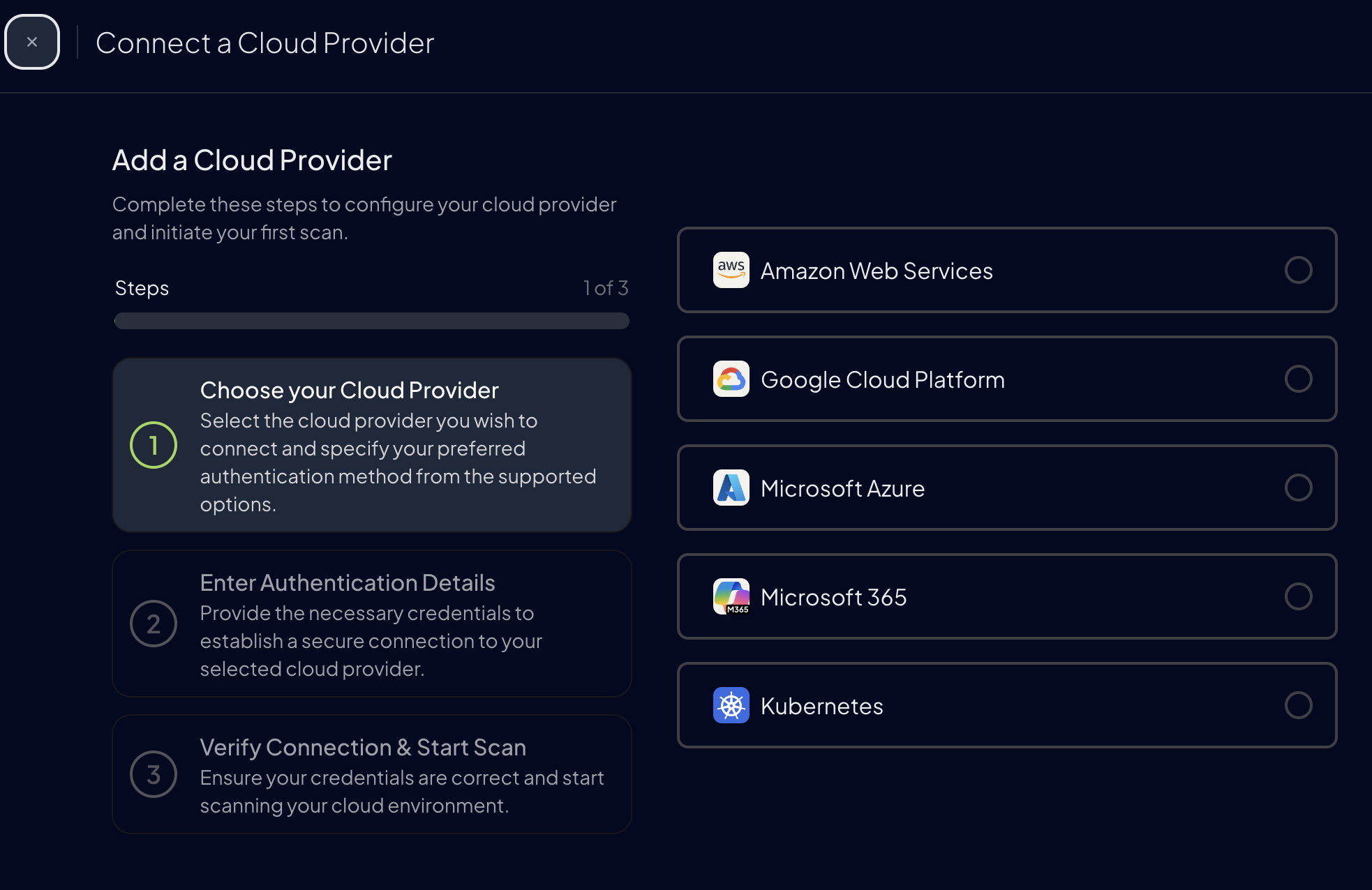Select the Microsoft 365 radio button

(x=1298, y=596)
